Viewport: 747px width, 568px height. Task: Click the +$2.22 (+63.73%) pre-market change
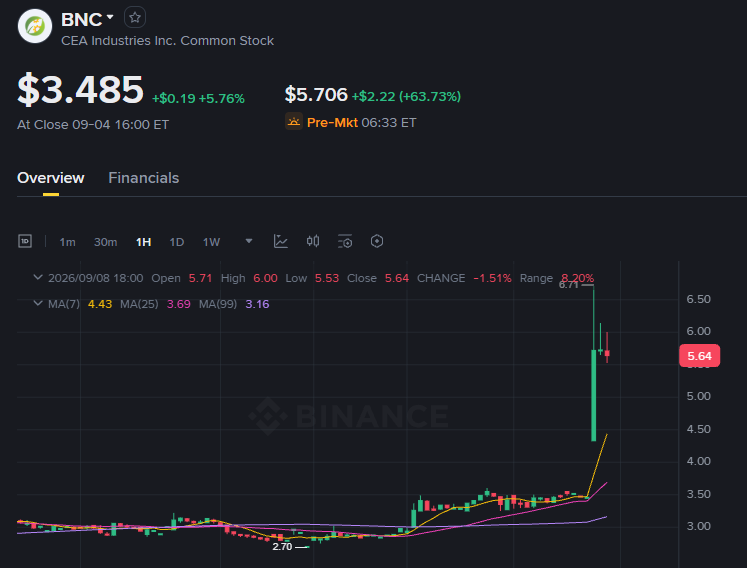tap(406, 96)
